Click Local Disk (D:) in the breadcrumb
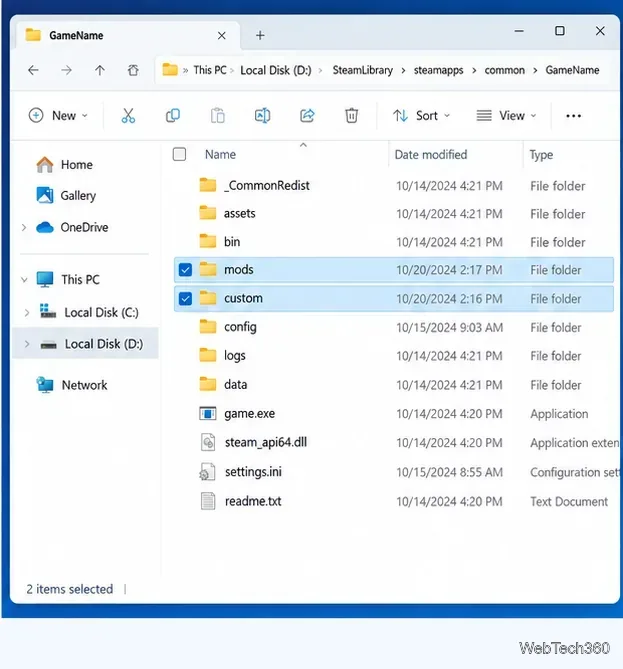This screenshot has width=623, height=669. click(x=276, y=70)
